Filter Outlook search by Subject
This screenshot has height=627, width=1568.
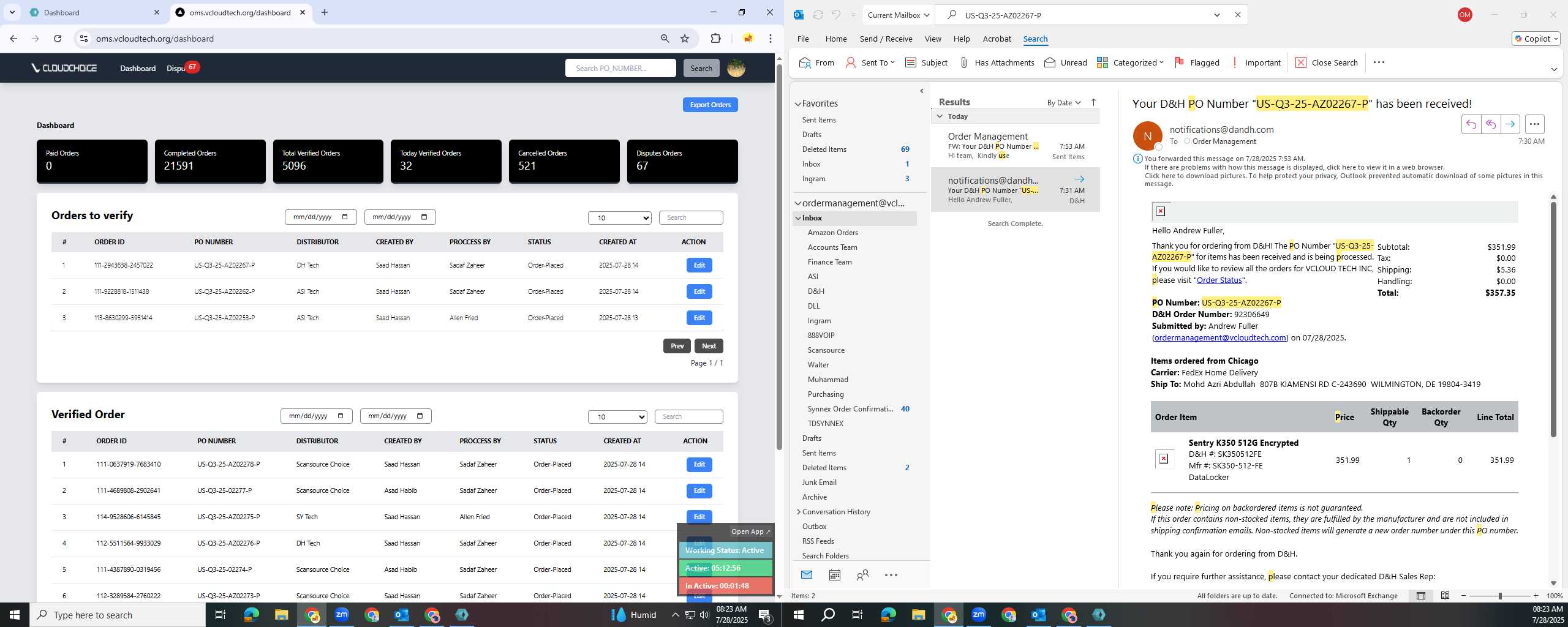926,62
